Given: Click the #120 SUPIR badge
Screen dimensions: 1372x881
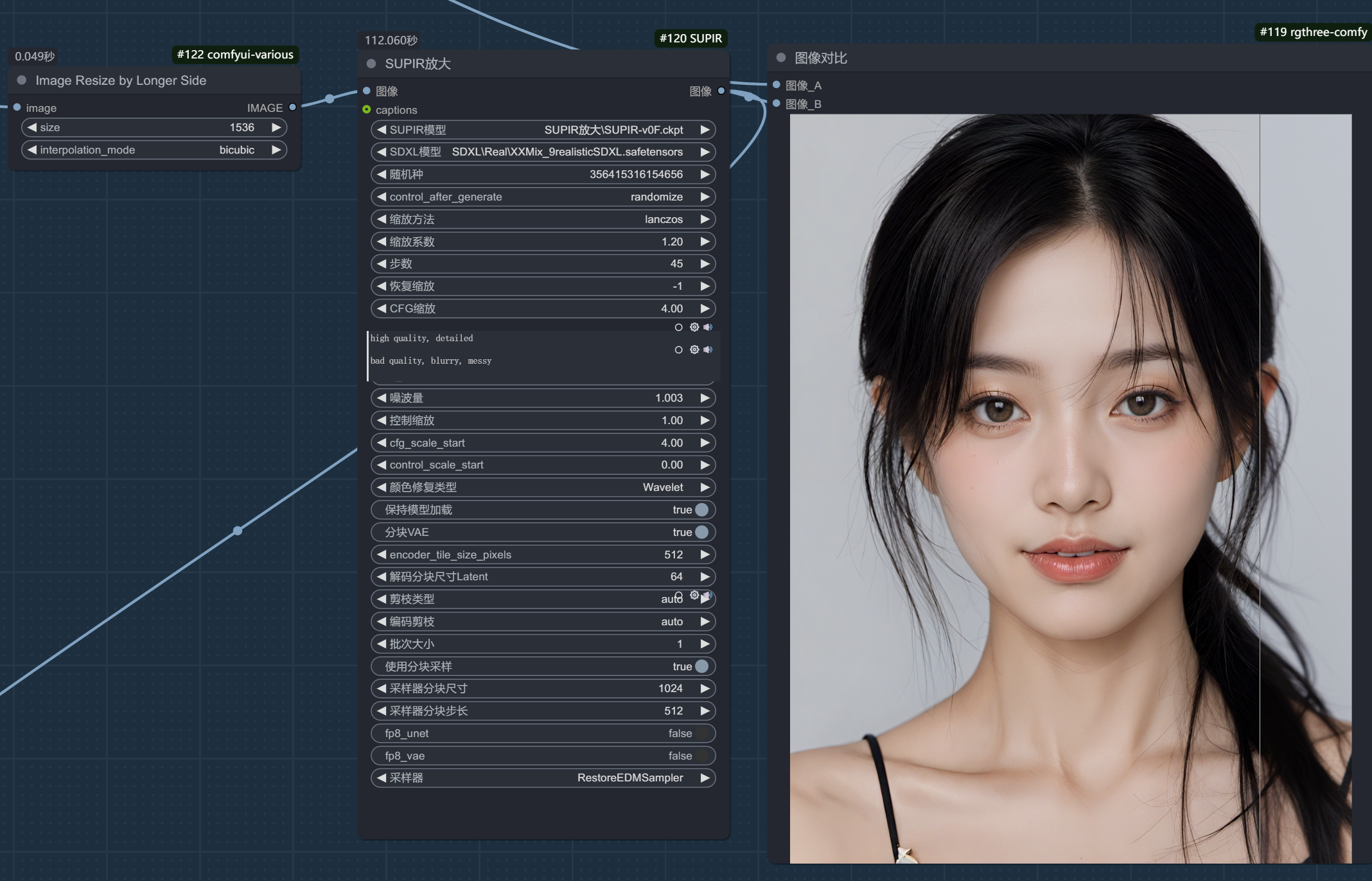Looking at the screenshot, I should 690,39.
